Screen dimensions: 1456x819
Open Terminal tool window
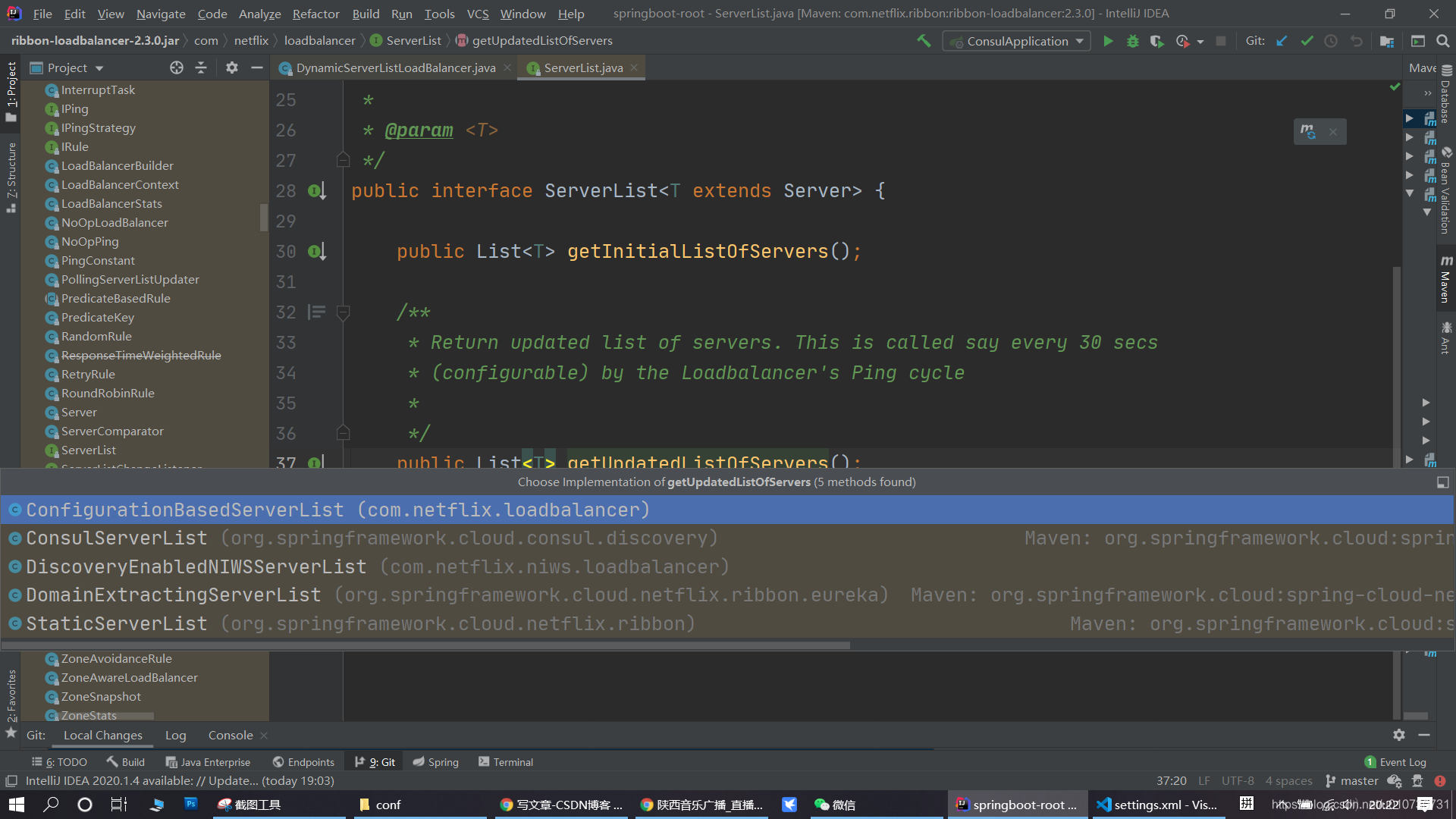tap(506, 762)
